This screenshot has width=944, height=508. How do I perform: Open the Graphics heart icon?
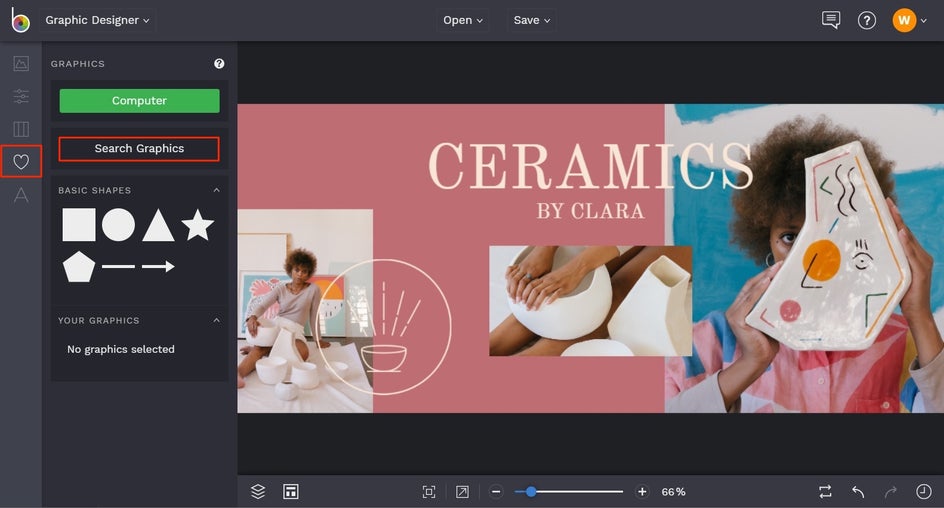point(21,161)
